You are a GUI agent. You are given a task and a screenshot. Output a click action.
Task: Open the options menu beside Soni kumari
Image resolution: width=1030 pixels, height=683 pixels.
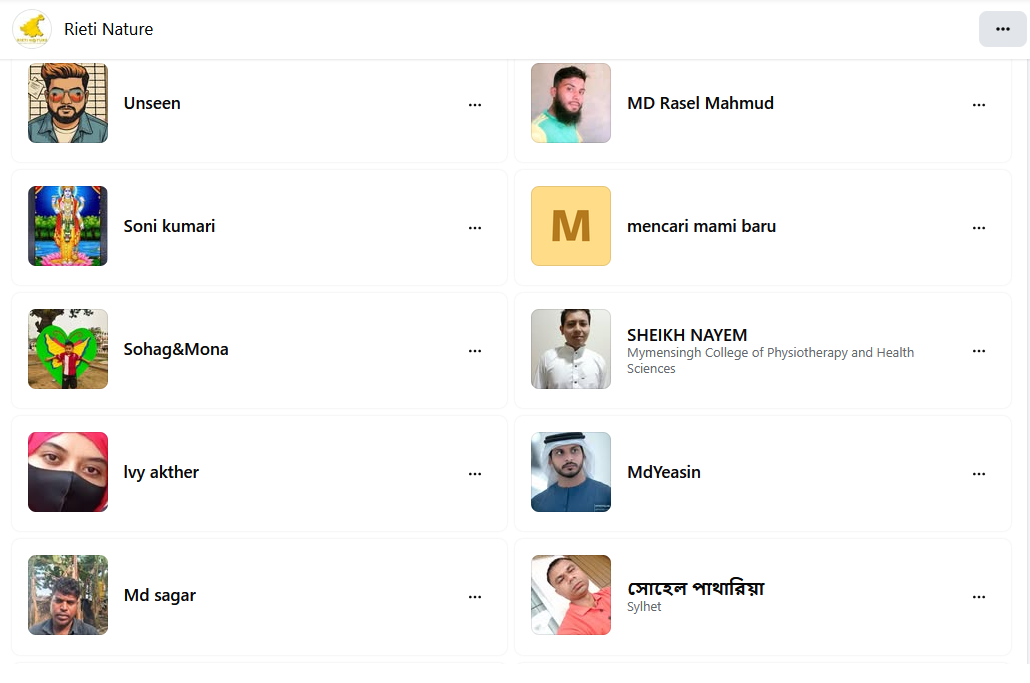click(475, 227)
